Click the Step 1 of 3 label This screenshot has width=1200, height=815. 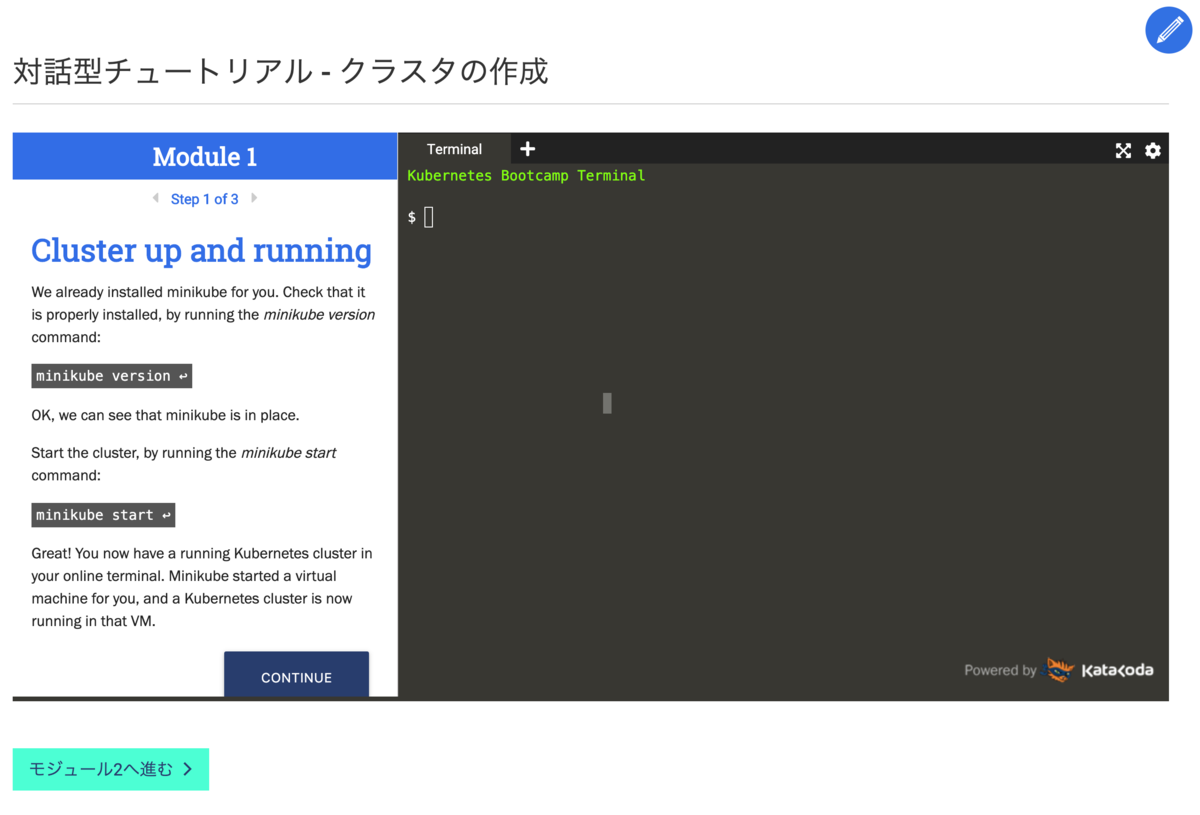click(x=204, y=199)
